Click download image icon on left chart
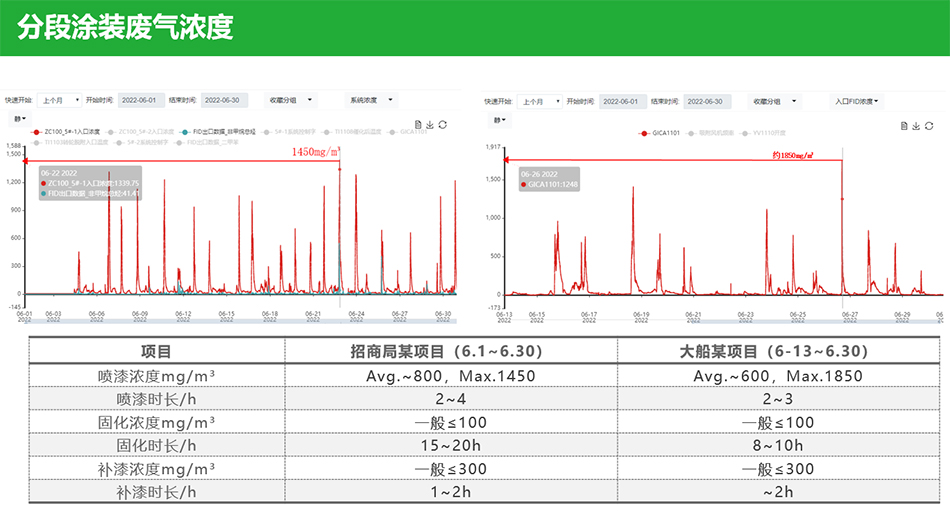This screenshot has width=950, height=511. [430, 124]
